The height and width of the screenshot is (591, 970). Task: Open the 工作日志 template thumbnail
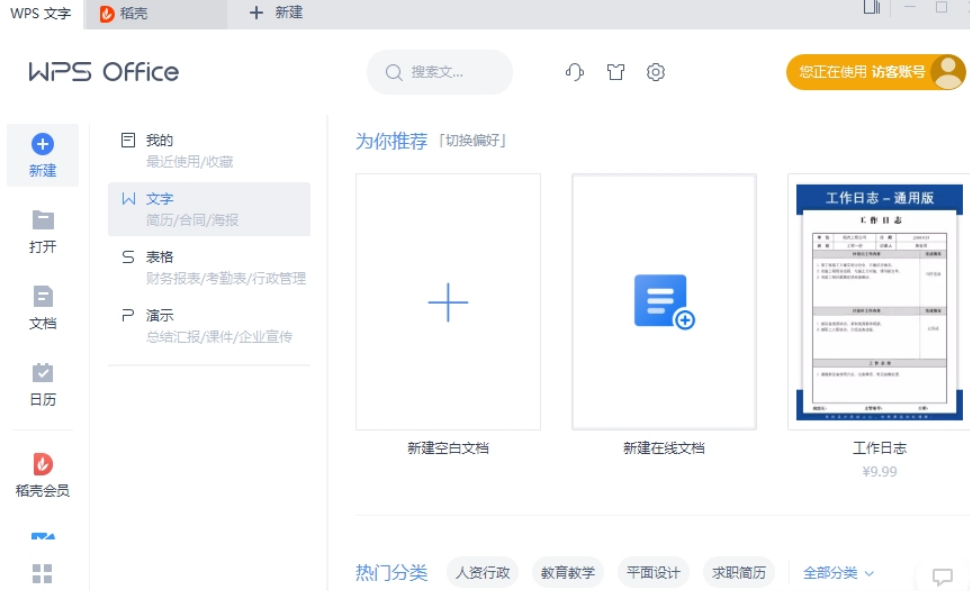point(879,301)
